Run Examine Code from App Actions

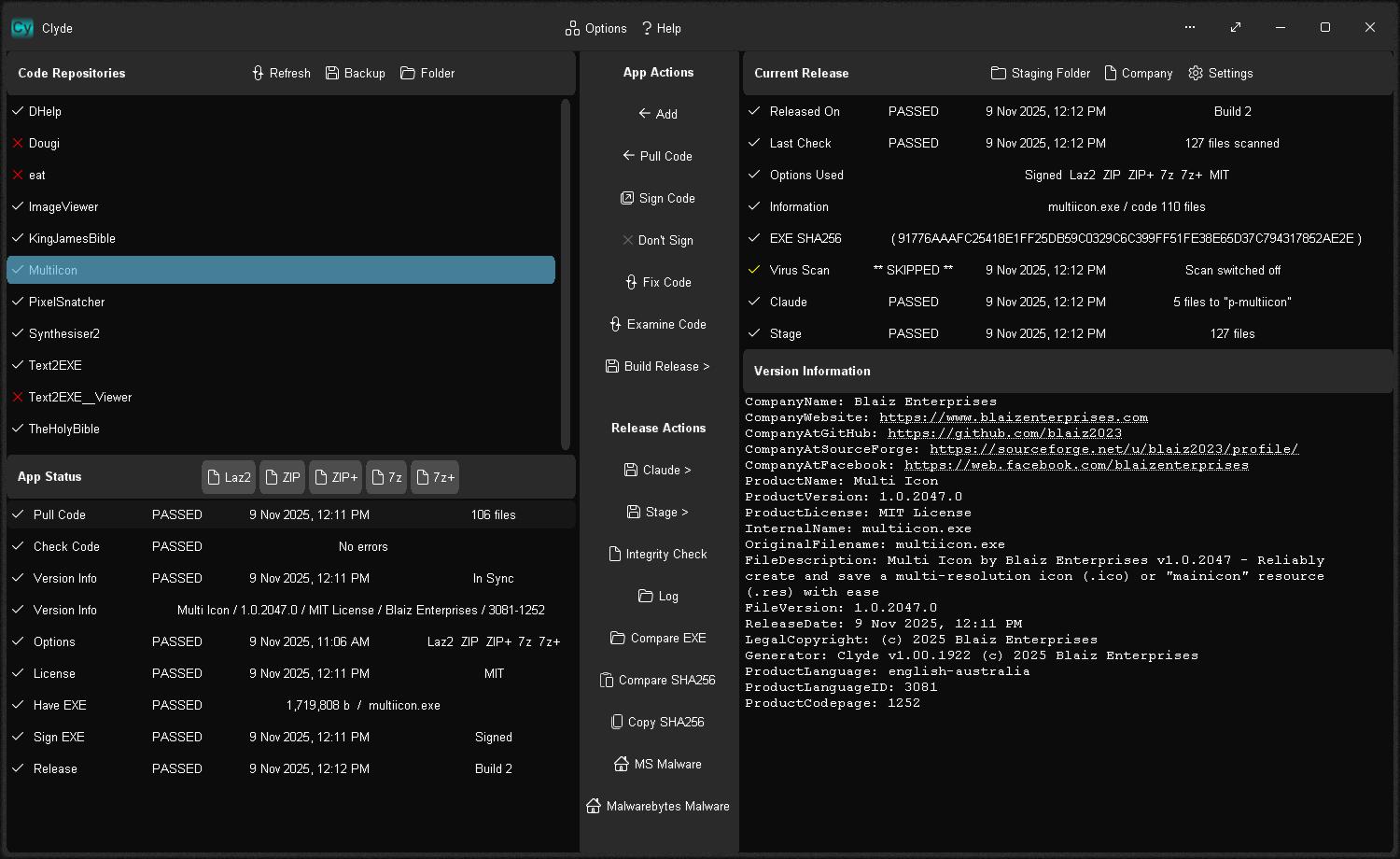[658, 324]
